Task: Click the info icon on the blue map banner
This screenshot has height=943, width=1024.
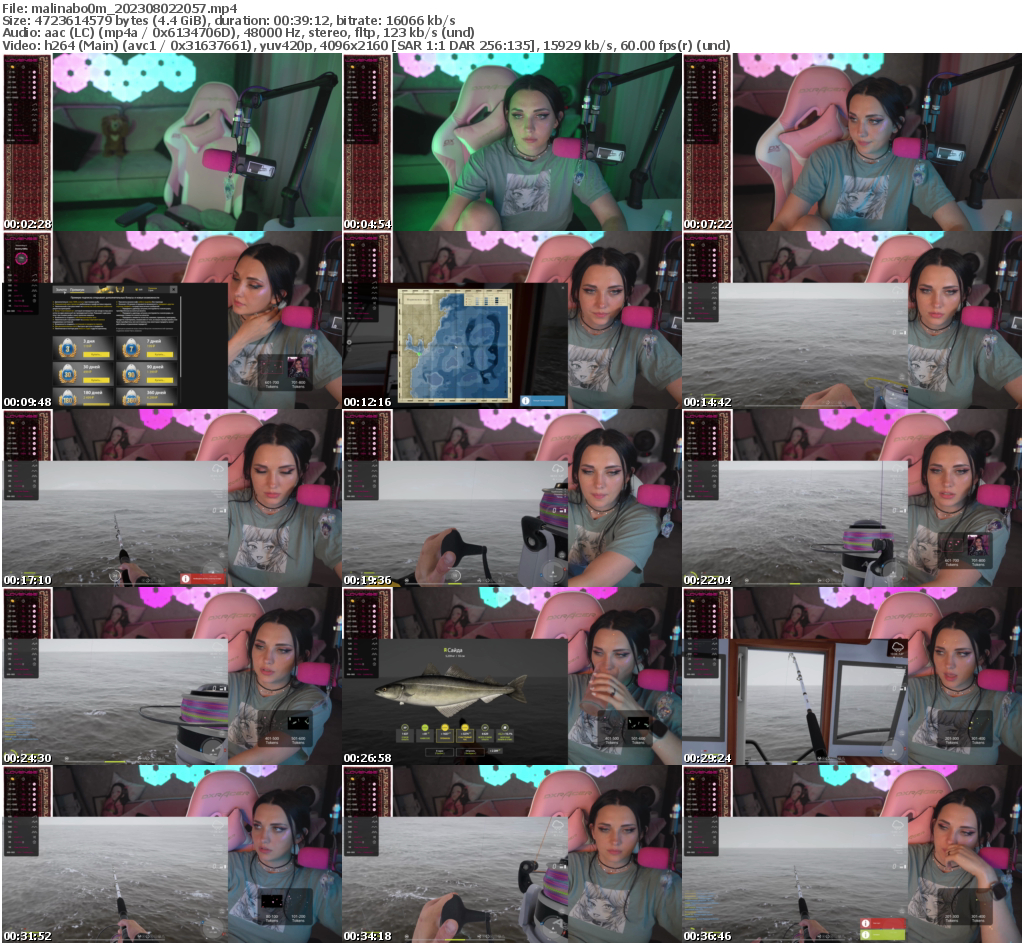Action: (525, 400)
